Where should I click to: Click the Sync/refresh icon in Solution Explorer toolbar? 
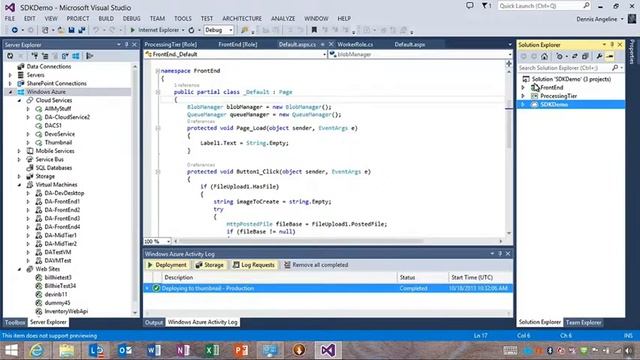pos(575,56)
